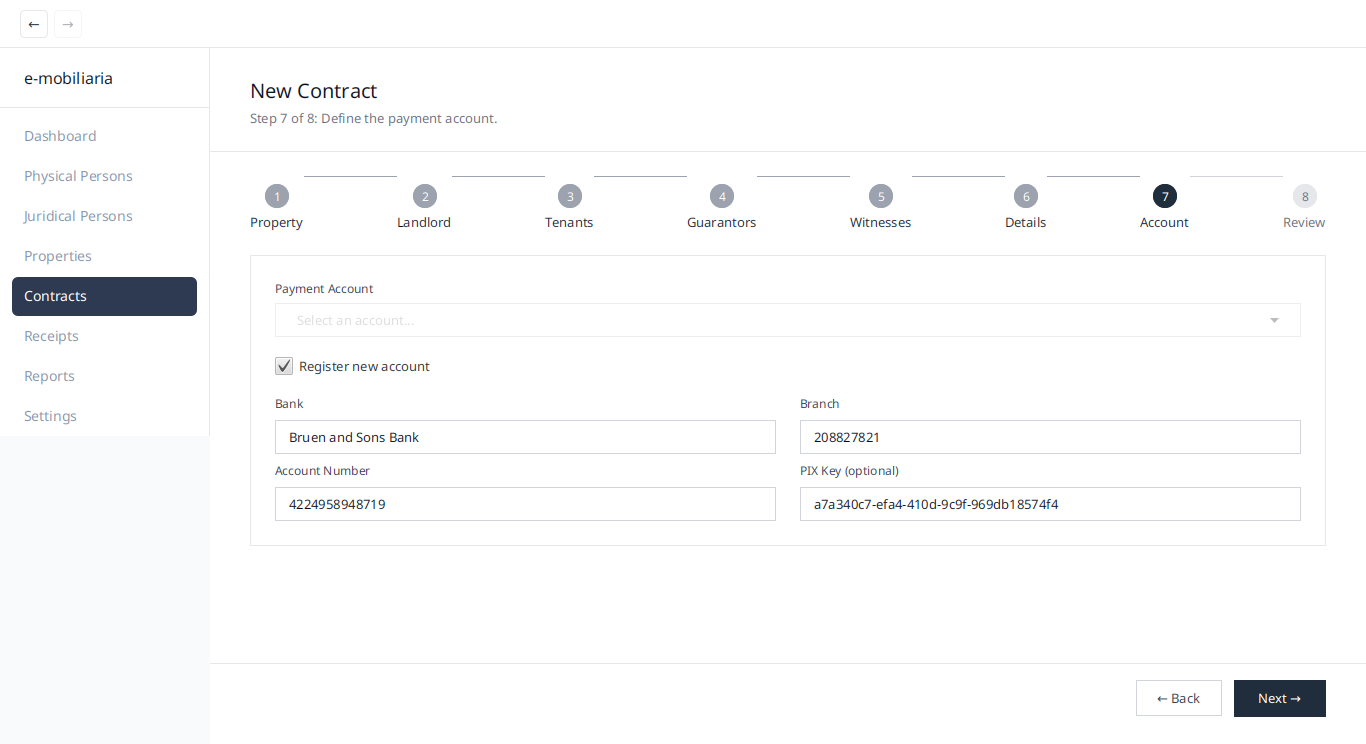This screenshot has height=744, width=1366.
Task: Click the Review step label
Action: [1304, 222]
